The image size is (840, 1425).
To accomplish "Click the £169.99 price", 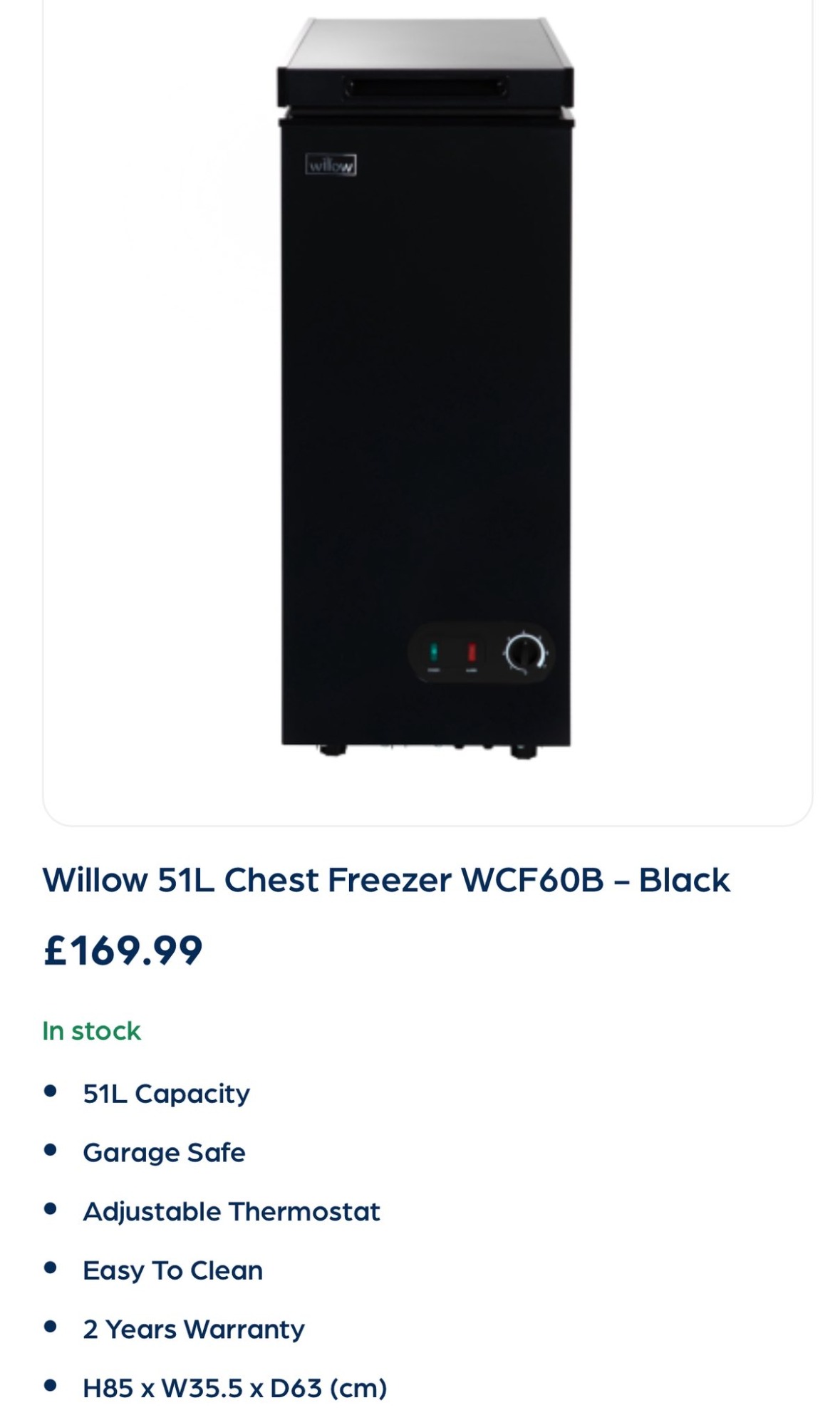I will [123, 950].
